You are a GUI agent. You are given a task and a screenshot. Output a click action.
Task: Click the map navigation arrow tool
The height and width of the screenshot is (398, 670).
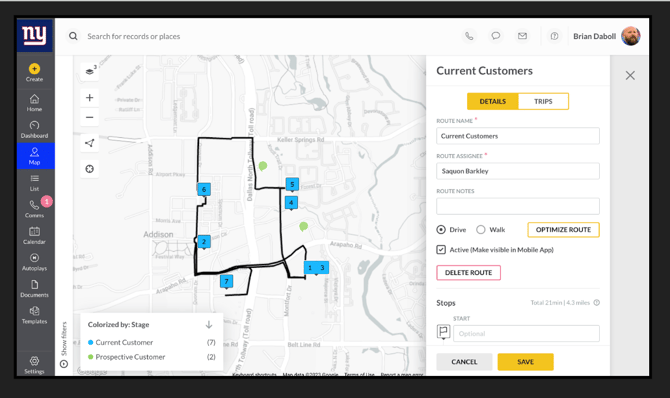click(x=89, y=143)
